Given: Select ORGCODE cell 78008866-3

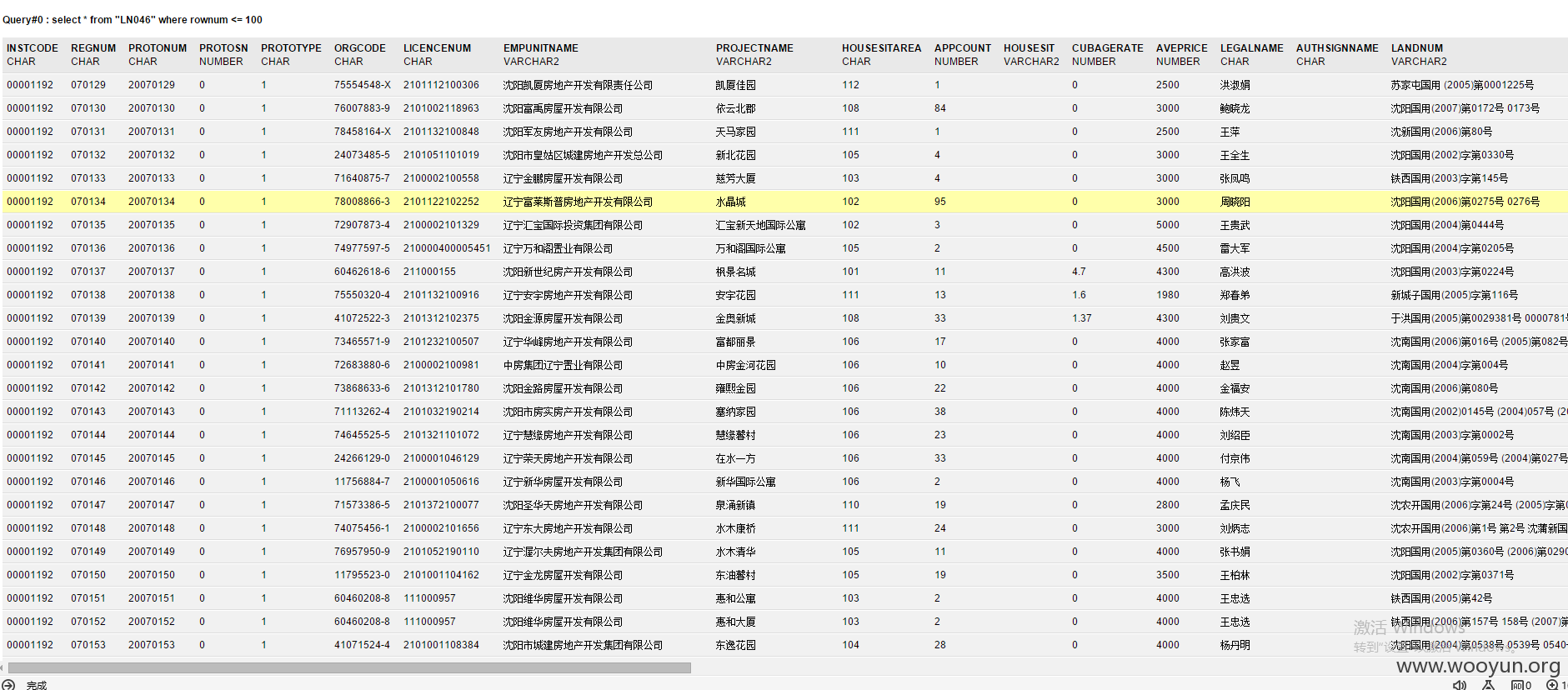Looking at the screenshot, I should coord(362,202).
